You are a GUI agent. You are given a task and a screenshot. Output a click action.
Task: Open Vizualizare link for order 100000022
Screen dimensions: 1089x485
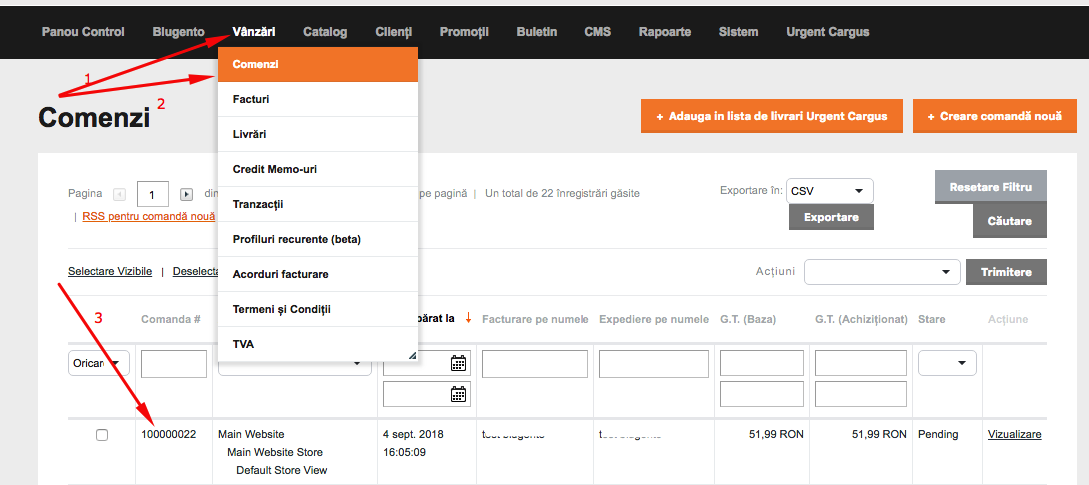[x=1015, y=434]
